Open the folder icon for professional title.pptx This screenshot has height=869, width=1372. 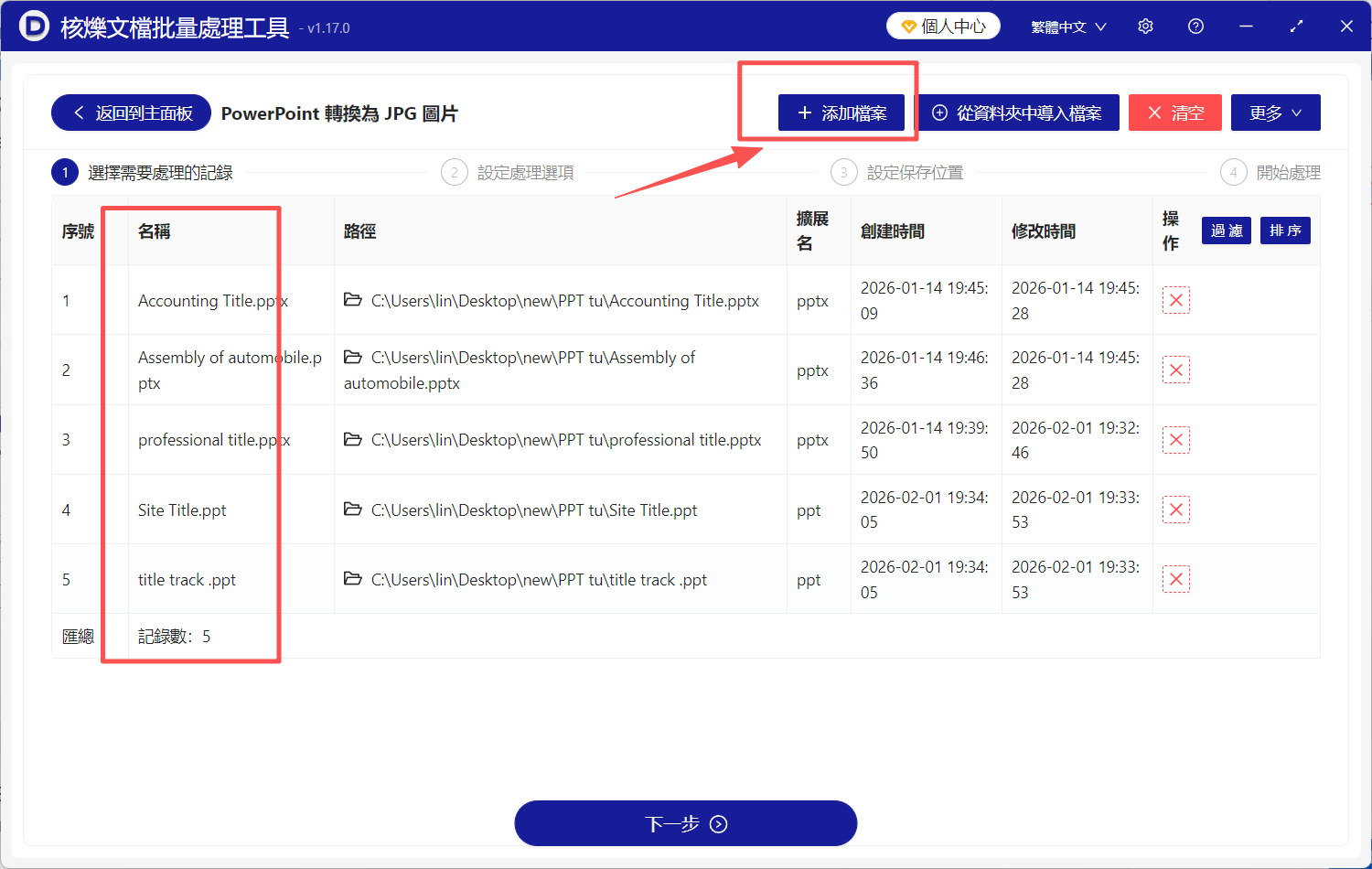(x=353, y=440)
